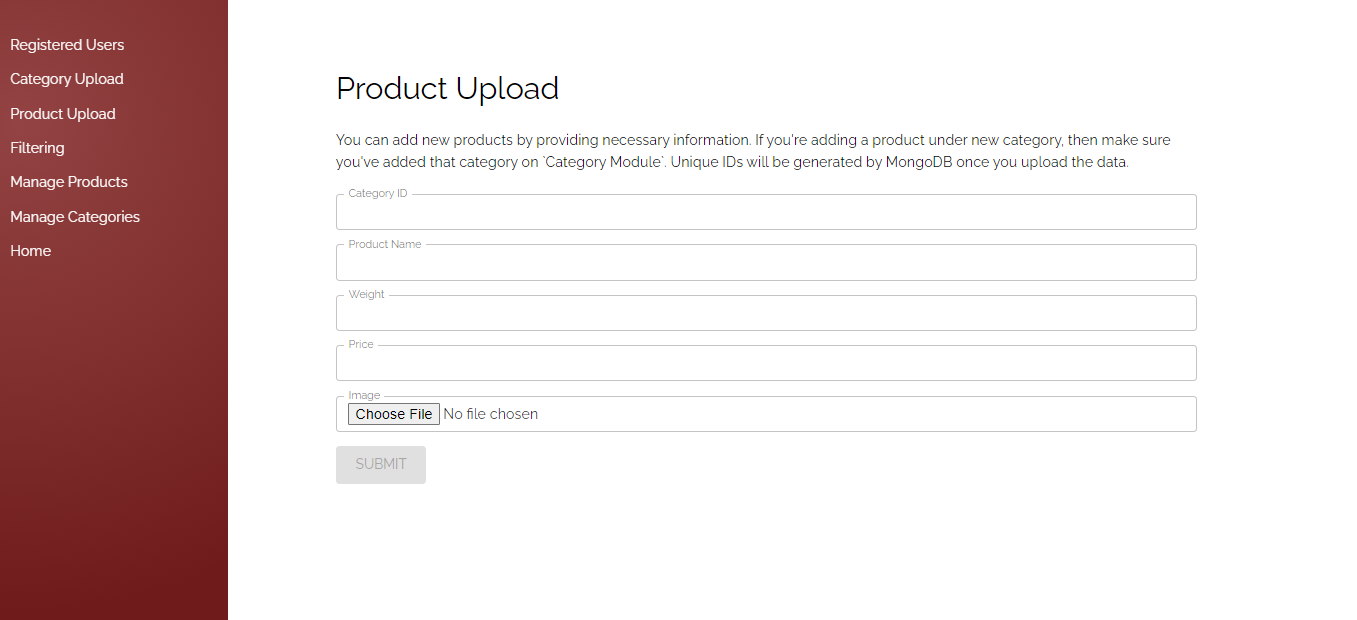Open Manage Categories

74,216
